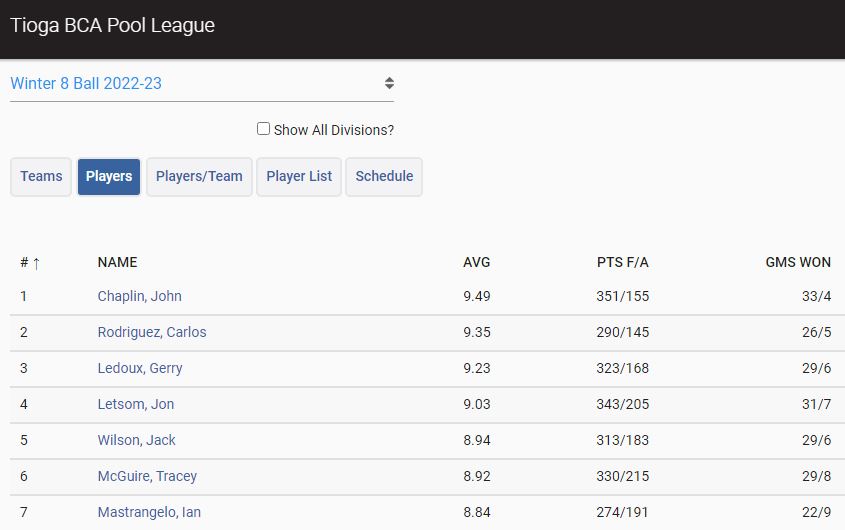Click the Wilson, Jack name link
The image size is (845, 530).
click(137, 440)
